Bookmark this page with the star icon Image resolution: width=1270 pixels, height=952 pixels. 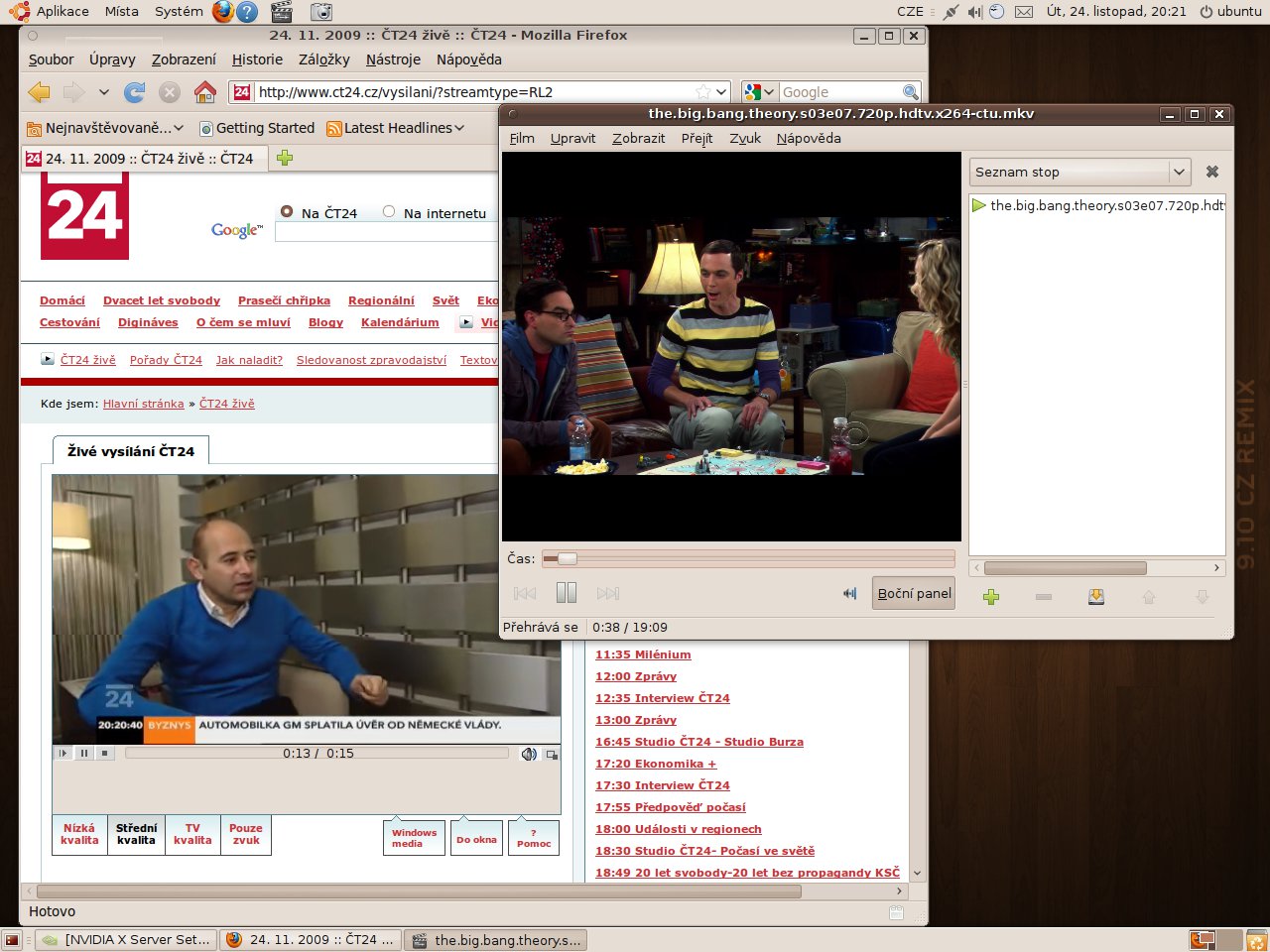tap(703, 92)
